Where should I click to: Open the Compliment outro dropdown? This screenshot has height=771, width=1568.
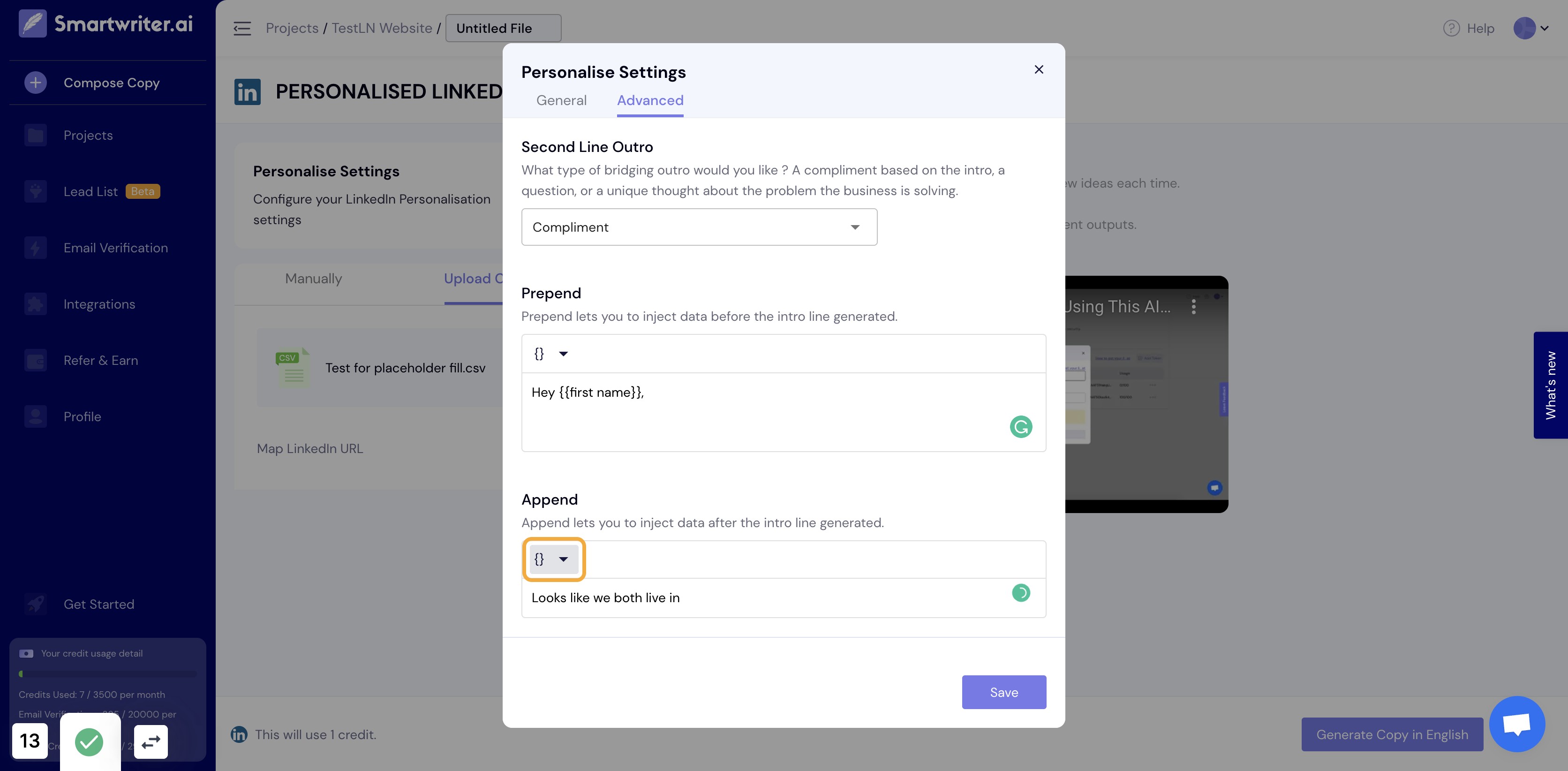click(699, 227)
